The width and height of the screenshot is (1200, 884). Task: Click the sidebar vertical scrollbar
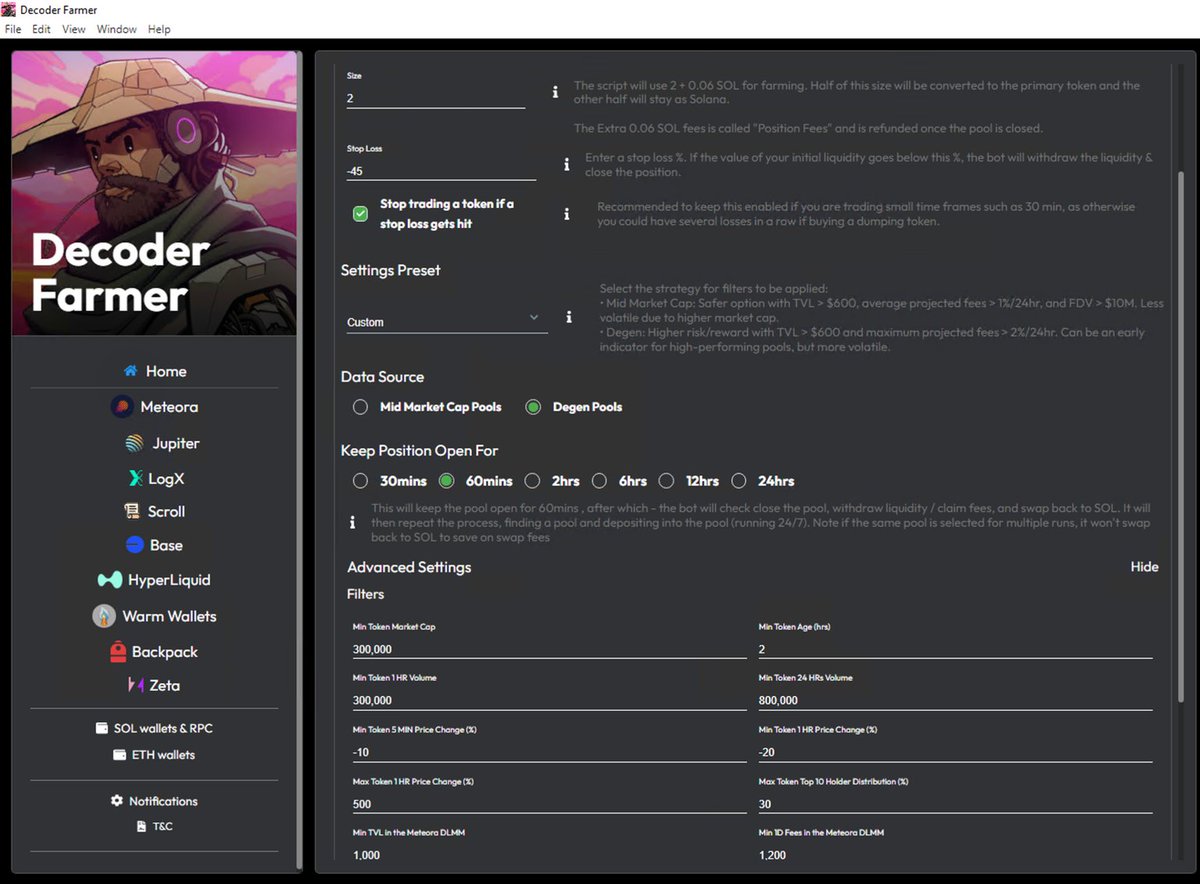pyautogui.click(x=299, y=460)
